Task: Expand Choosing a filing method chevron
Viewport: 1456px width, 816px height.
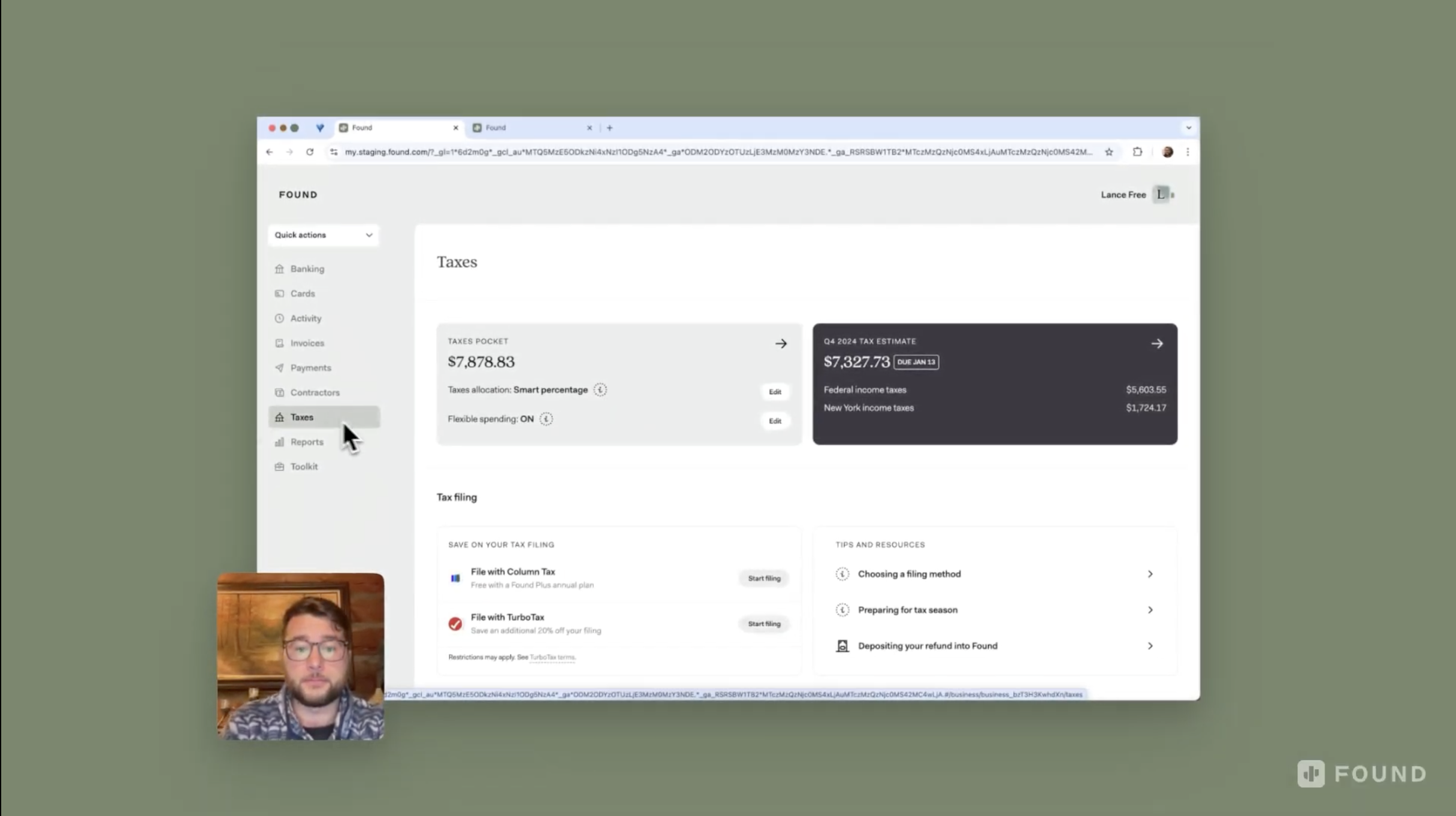Action: 1150,574
